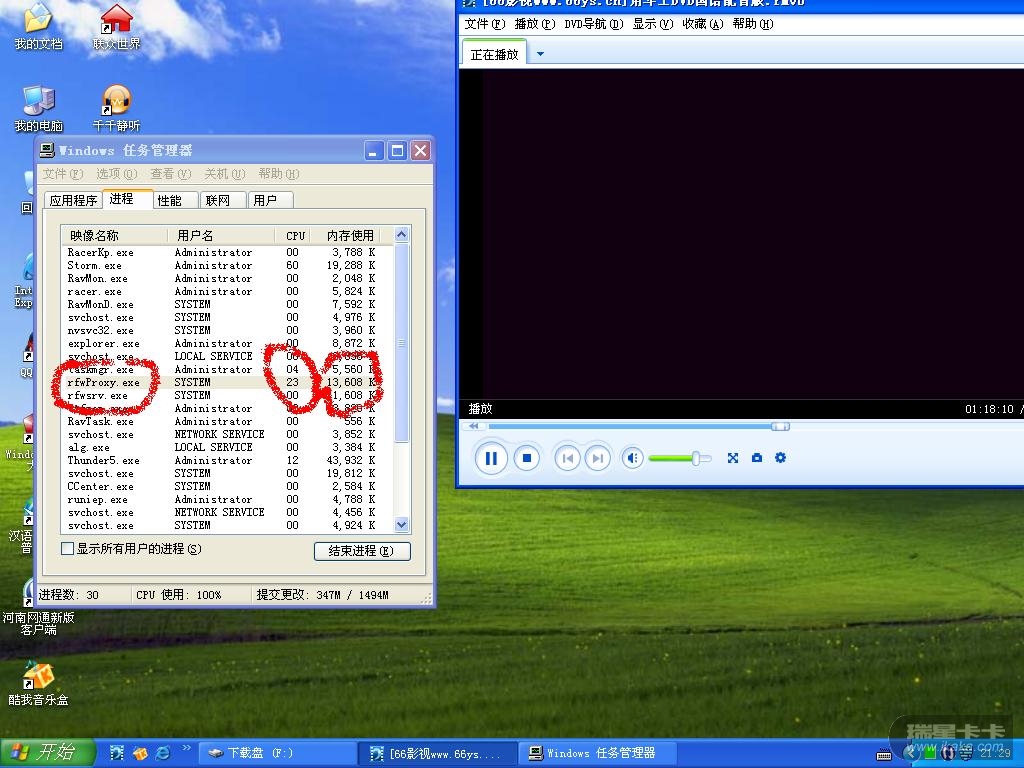Image resolution: width=1024 pixels, height=768 pixels.
Task: Switch to the 性能 tab
Action: point(169,200)
